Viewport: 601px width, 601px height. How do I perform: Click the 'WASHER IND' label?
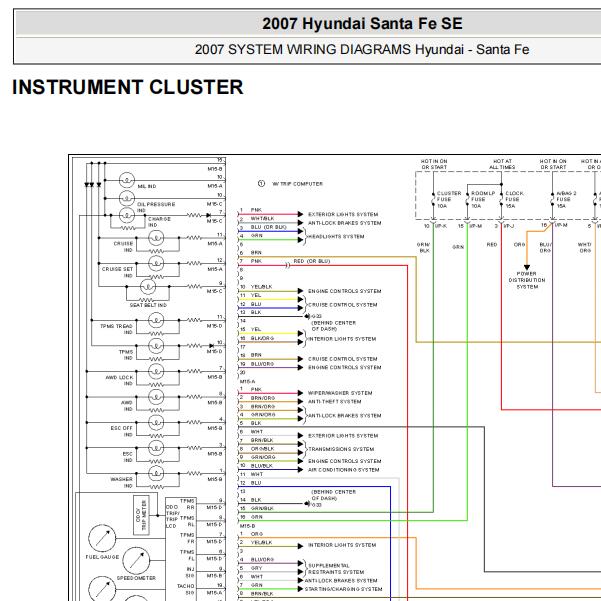coord(122,482)
